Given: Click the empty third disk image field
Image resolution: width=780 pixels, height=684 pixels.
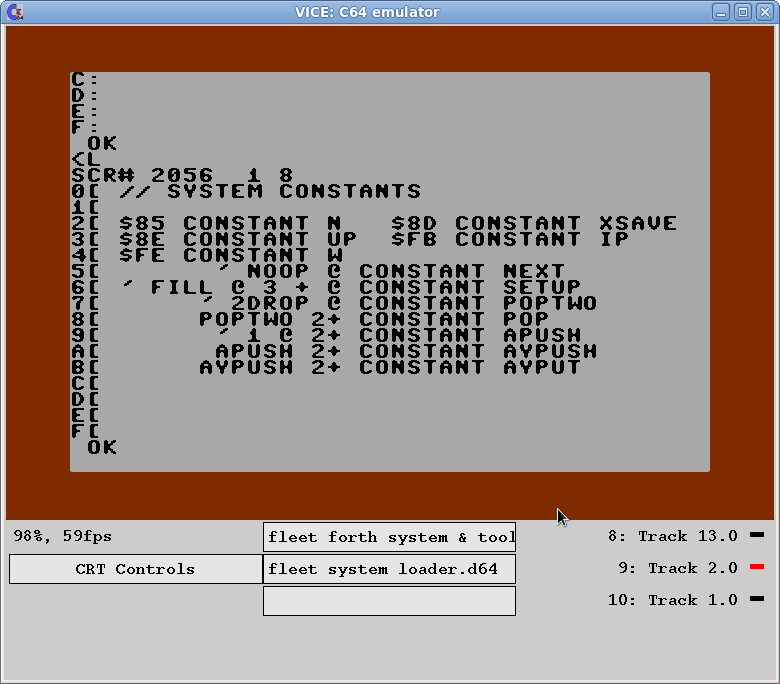Looking at the screenshot, I should [x=389, y=601].
